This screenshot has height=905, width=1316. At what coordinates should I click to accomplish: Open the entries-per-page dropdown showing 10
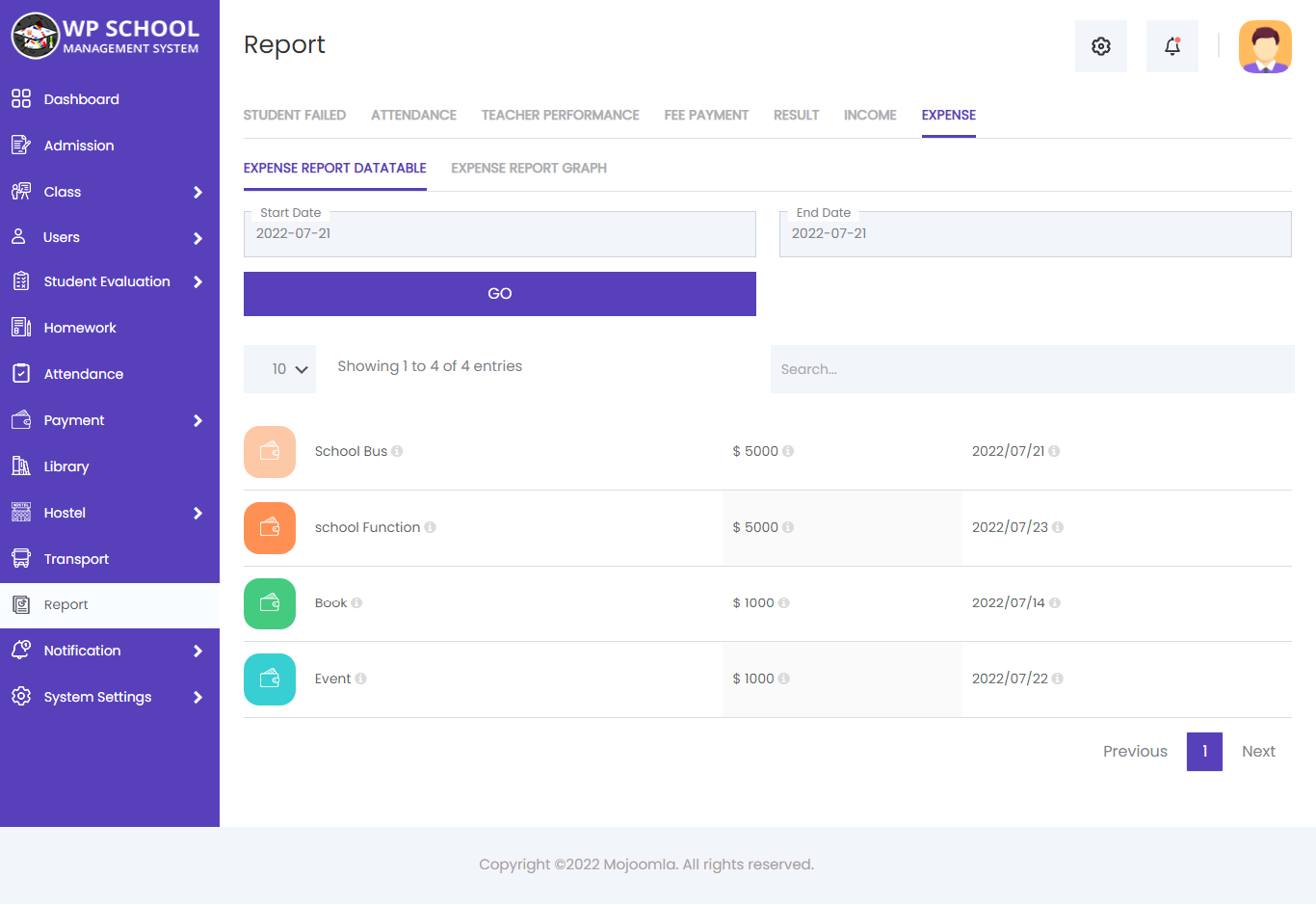coord(279,369)
